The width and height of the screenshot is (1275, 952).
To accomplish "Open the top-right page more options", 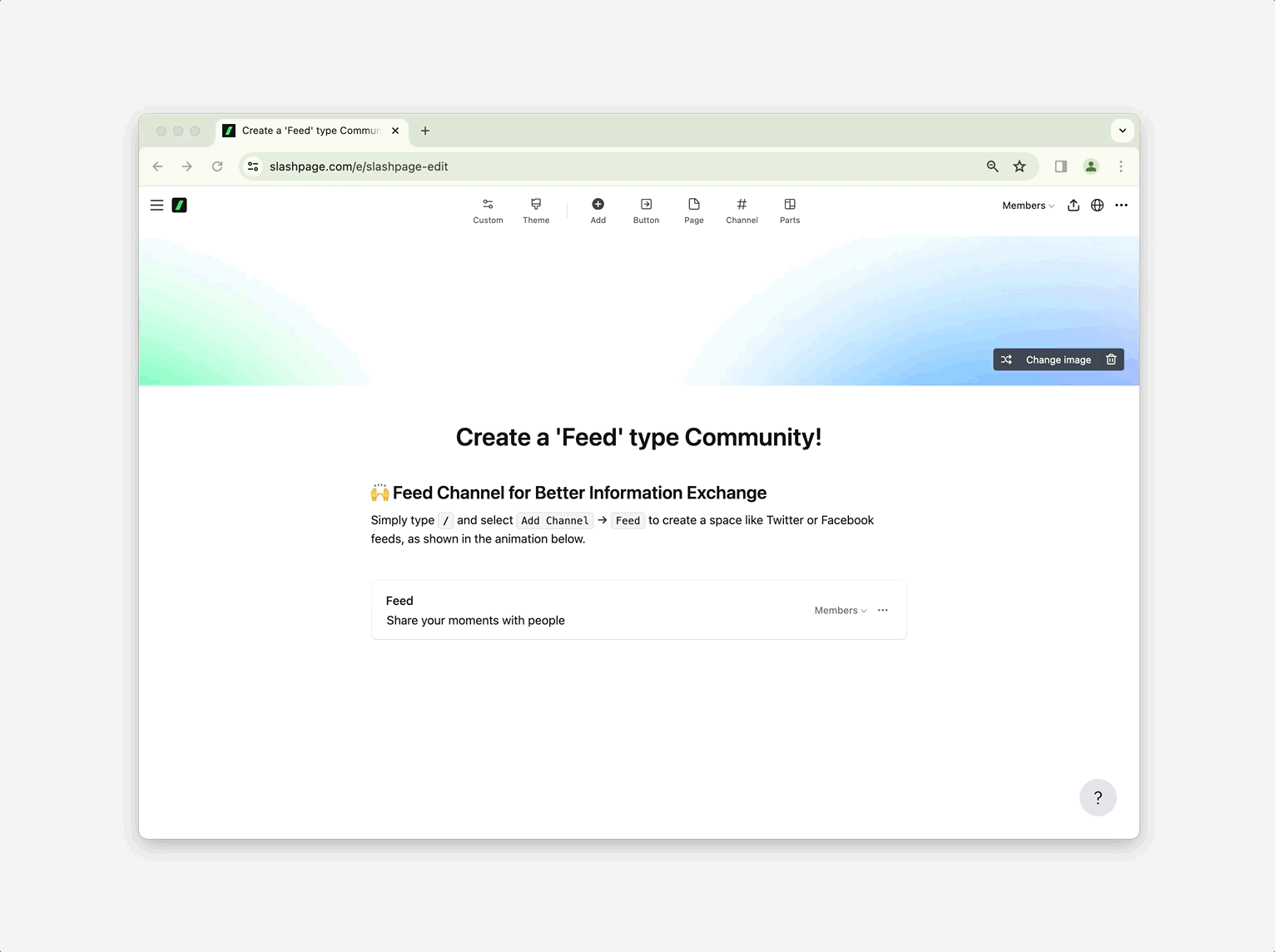I will click(1121, 206).
